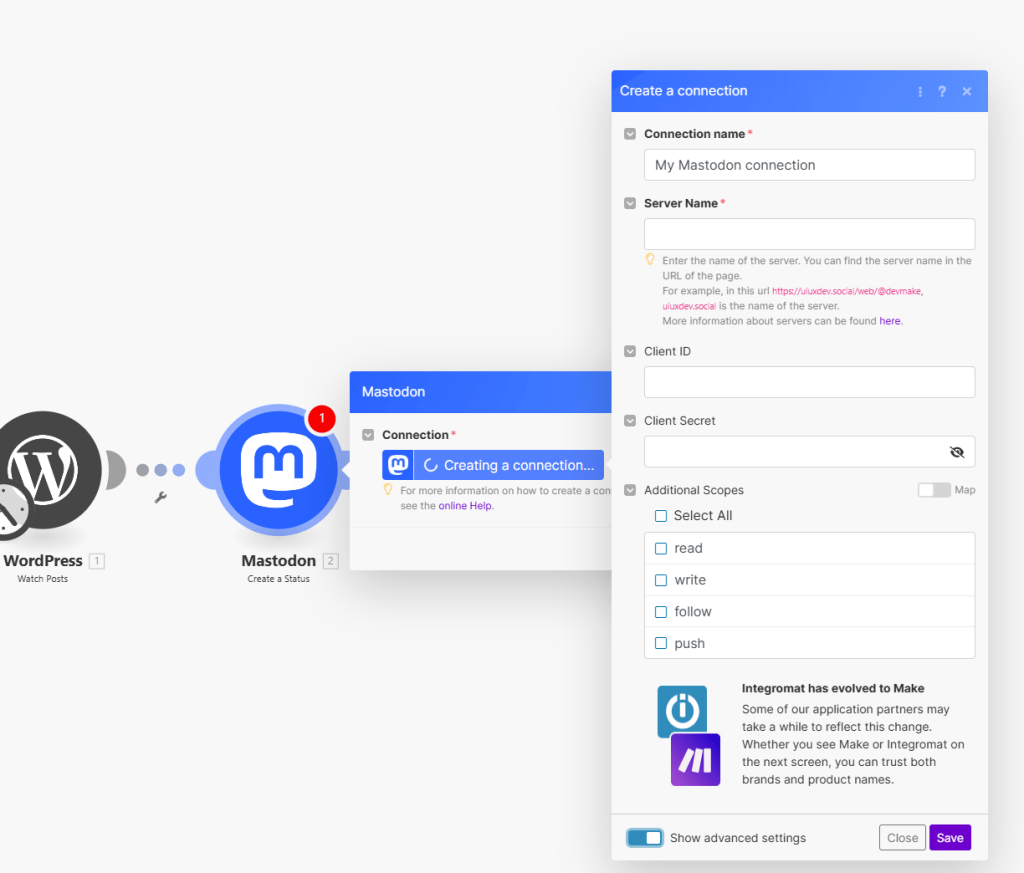
Task: Click the clock icon on WordPress module
Action: (x=12, y=512)
